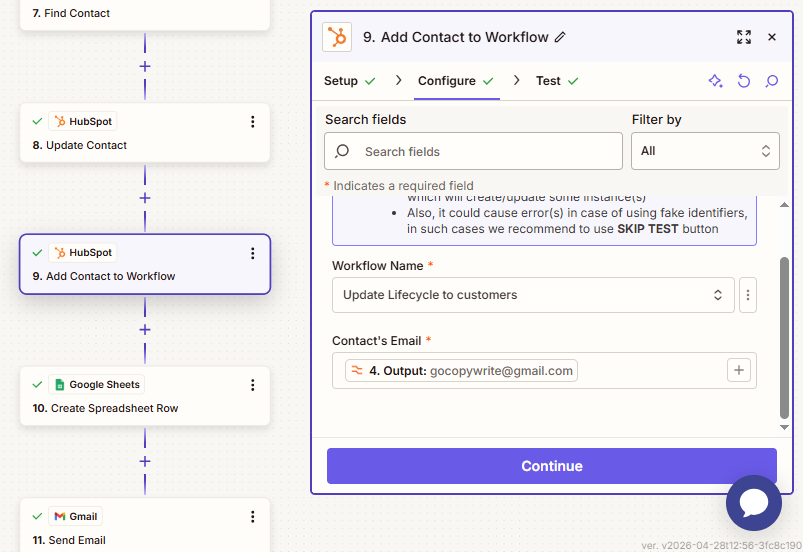This screenshot has width=803, height=552.
Task: Click the Google Sheets badge on step 10
Action: coord(97,385)
